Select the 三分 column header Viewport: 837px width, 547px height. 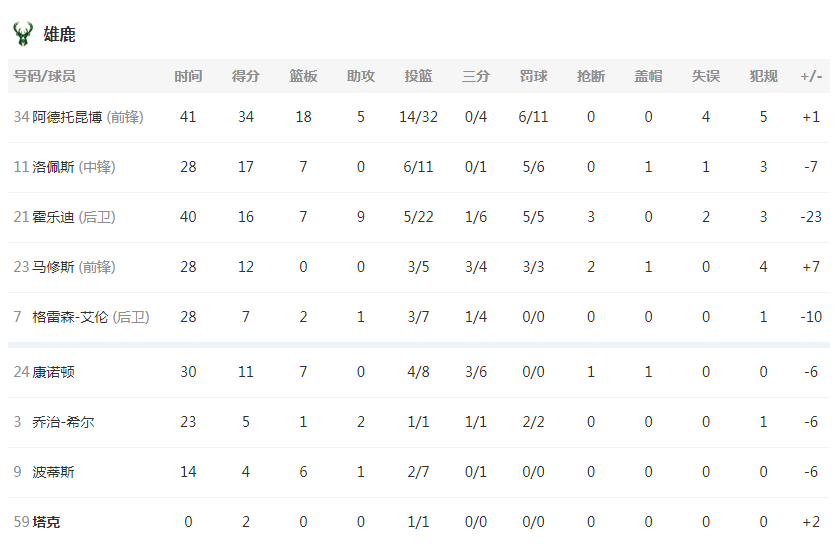[x=476, y=76]
